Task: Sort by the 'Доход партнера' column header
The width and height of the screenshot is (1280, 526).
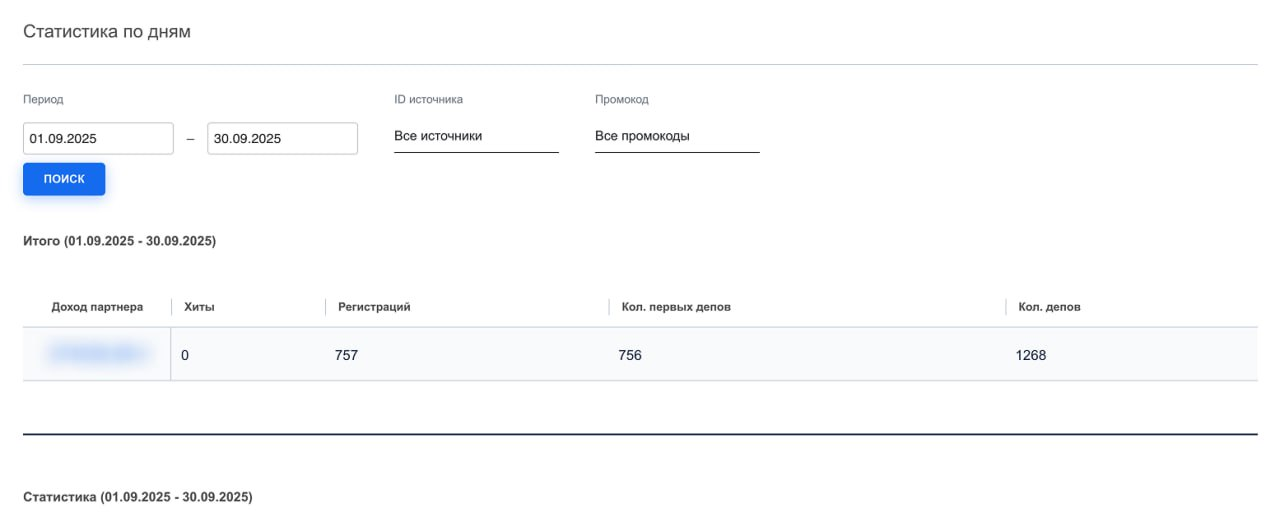Action: click(97, 307)
